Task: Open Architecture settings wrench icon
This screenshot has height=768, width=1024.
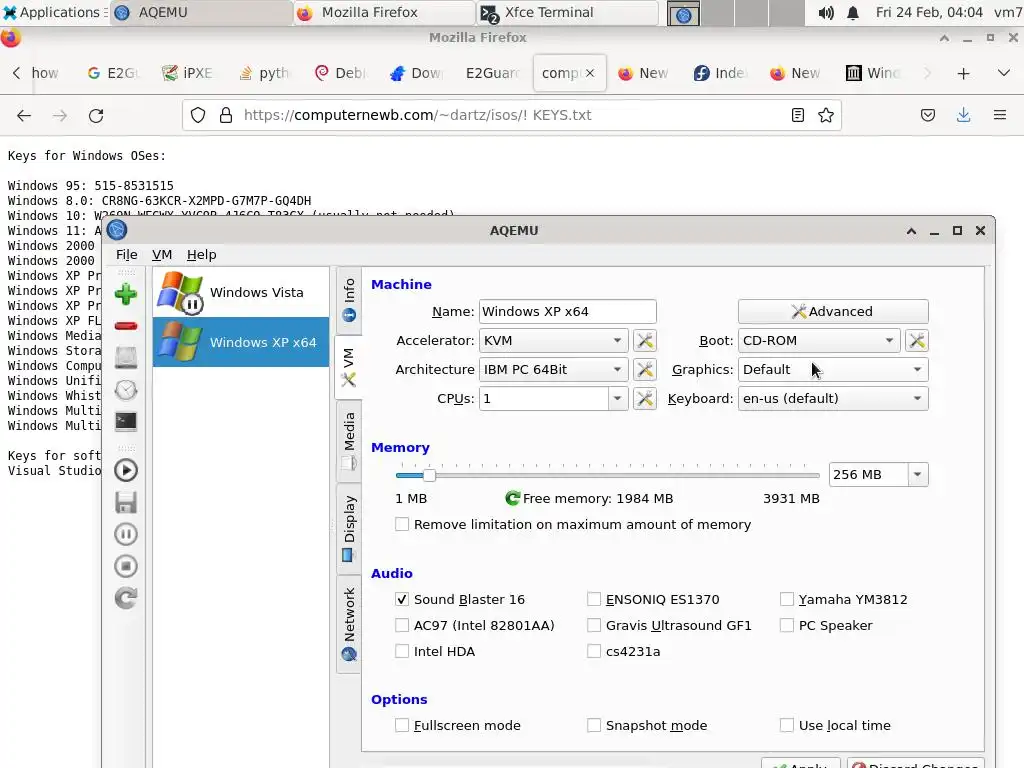Action: [645, 370]
